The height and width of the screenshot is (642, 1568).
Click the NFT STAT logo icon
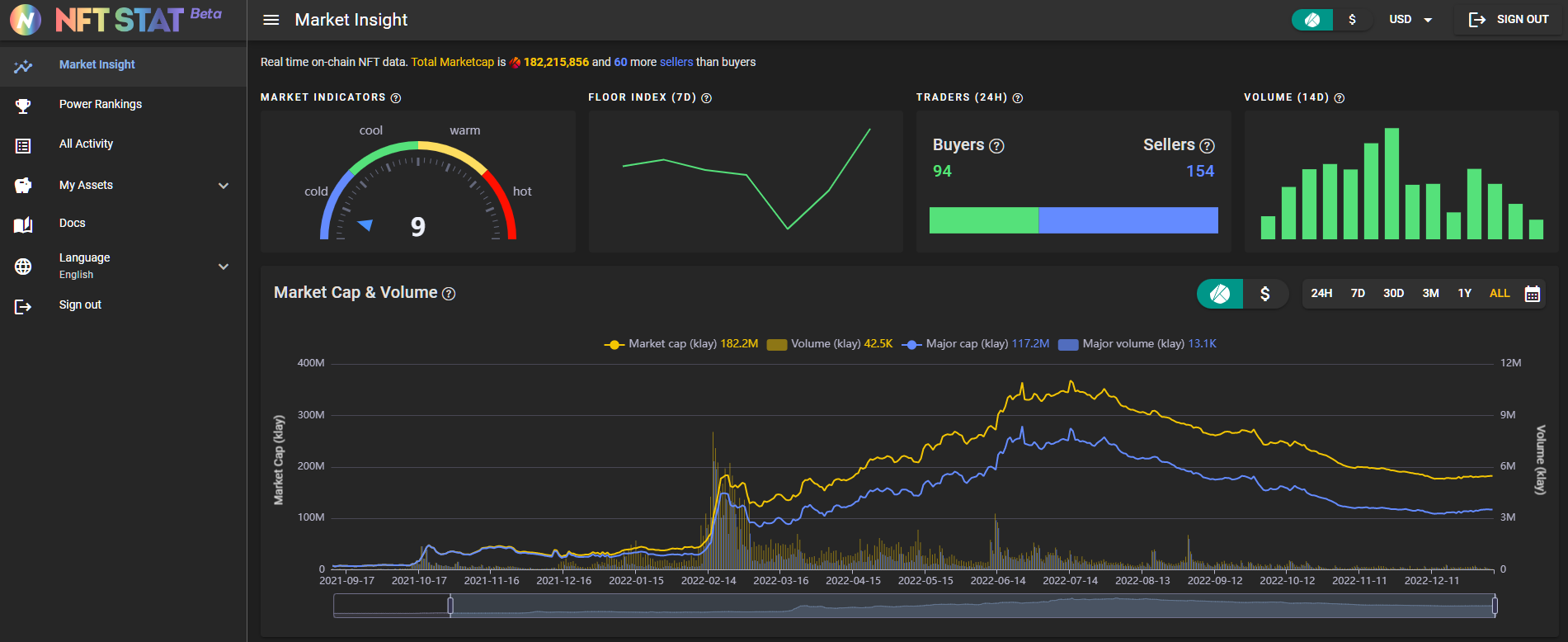click(26, 20)
